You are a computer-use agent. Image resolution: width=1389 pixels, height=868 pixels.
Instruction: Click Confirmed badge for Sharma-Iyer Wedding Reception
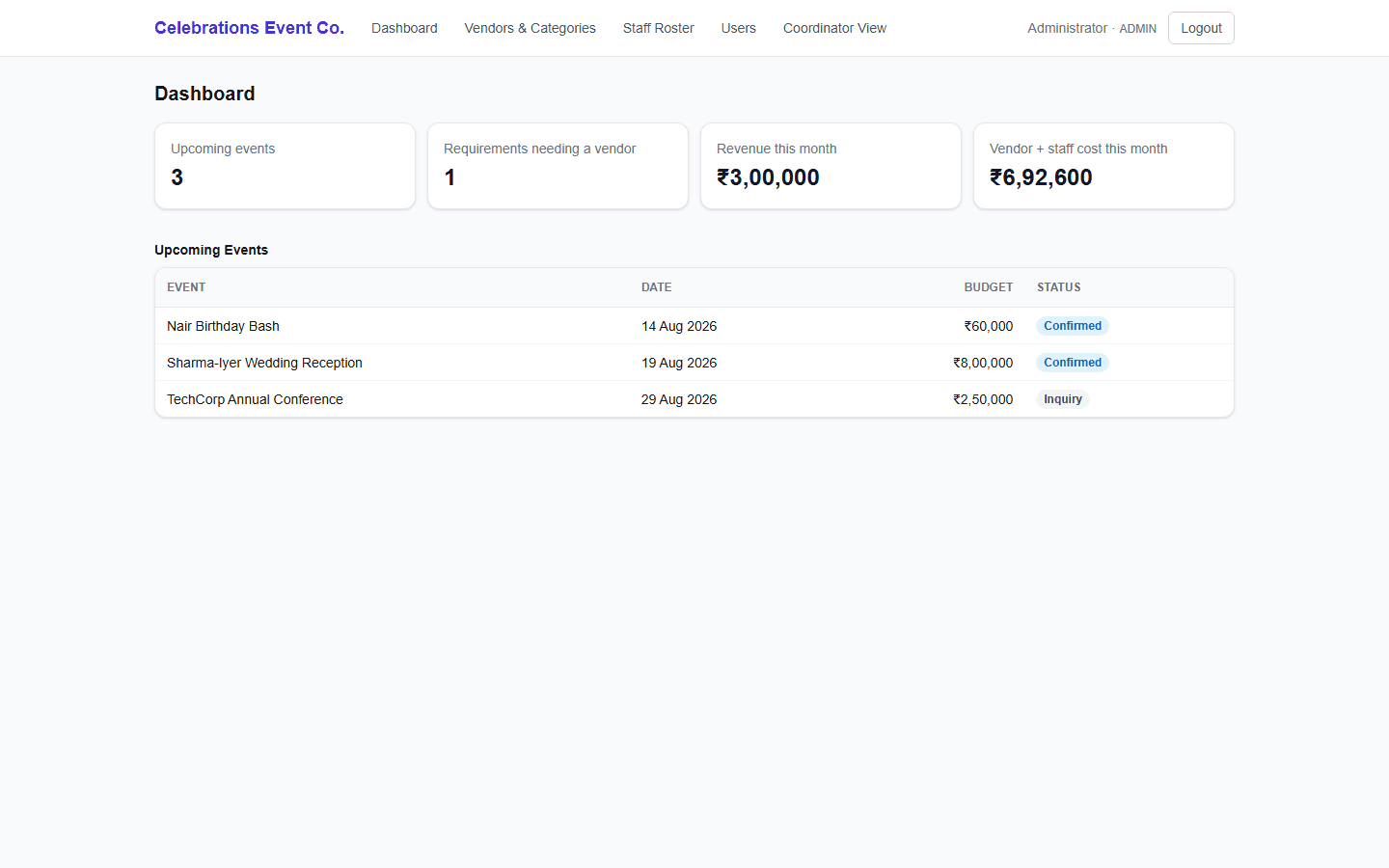(x=1073, y=363)
